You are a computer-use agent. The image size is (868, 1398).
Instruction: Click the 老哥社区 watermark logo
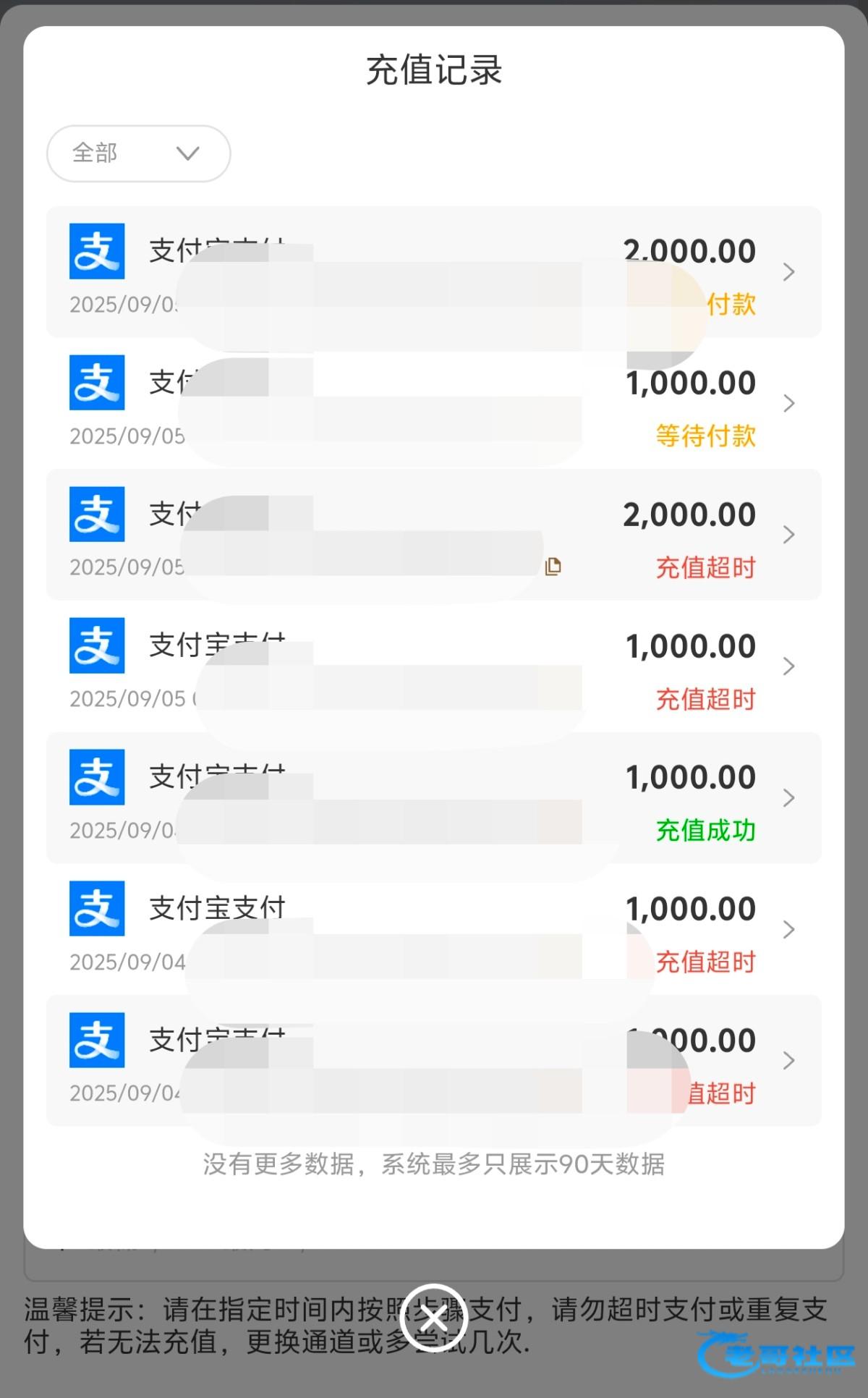pos(775,1355)
